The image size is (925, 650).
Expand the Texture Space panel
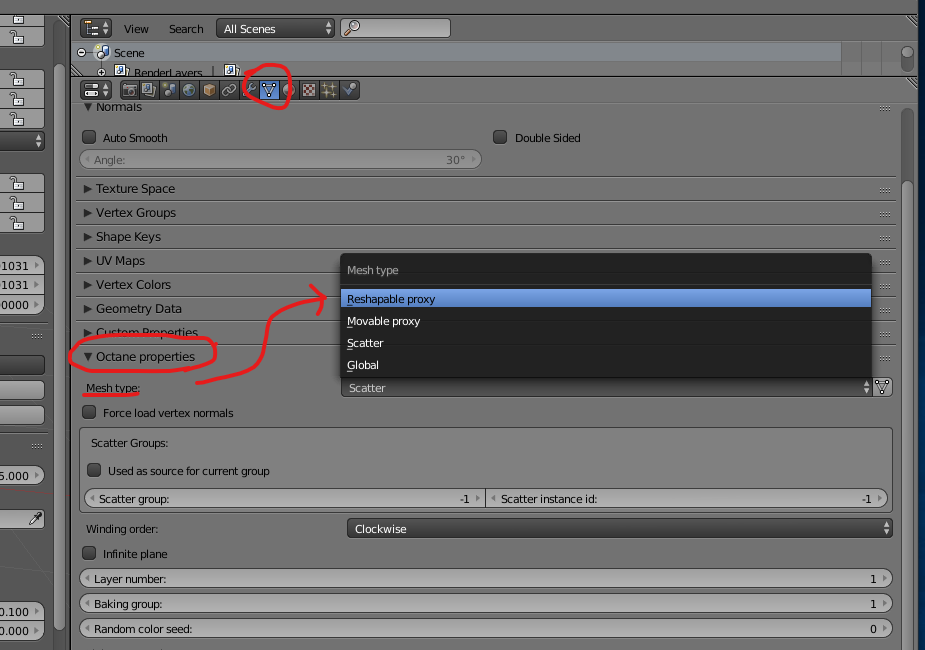(88, 189)
